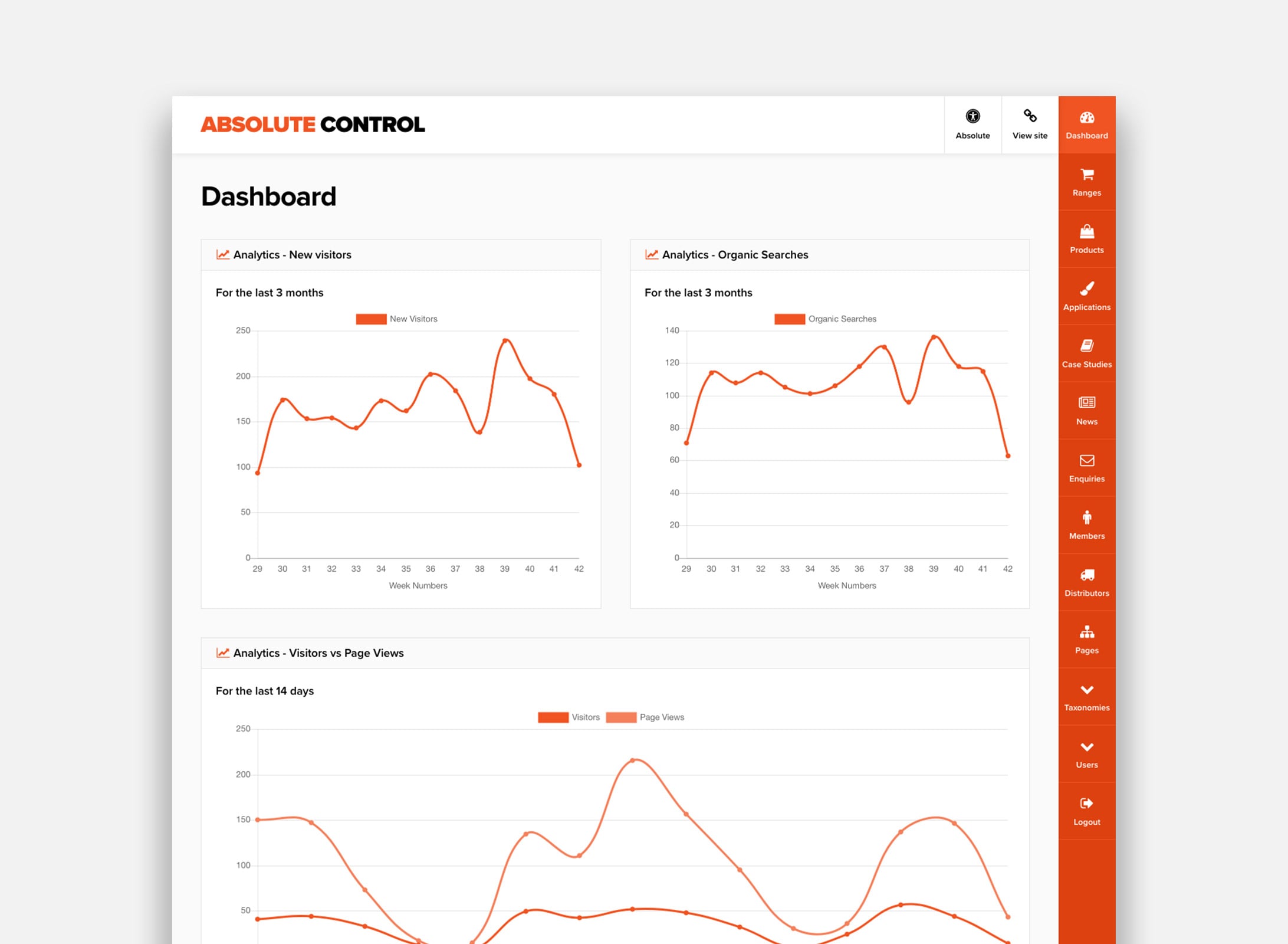This screenshot has height=944, width=1288.
Task: Click 'Analytics - New visitors' panel title
Action: (292, 255)
